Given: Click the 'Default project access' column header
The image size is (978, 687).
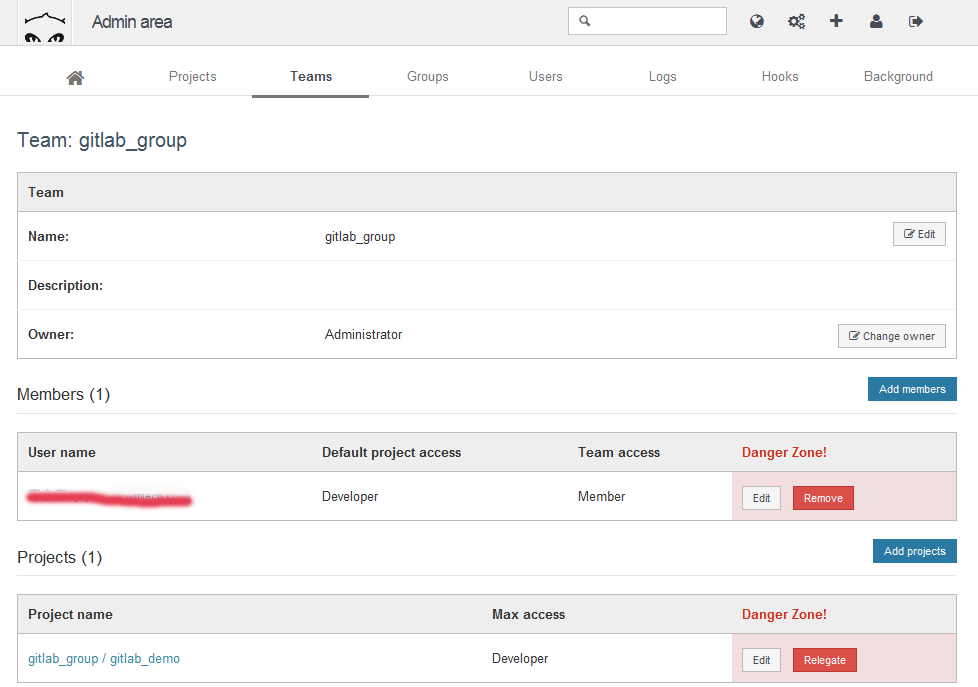Looking at the screenshot, I should (392, 452).
